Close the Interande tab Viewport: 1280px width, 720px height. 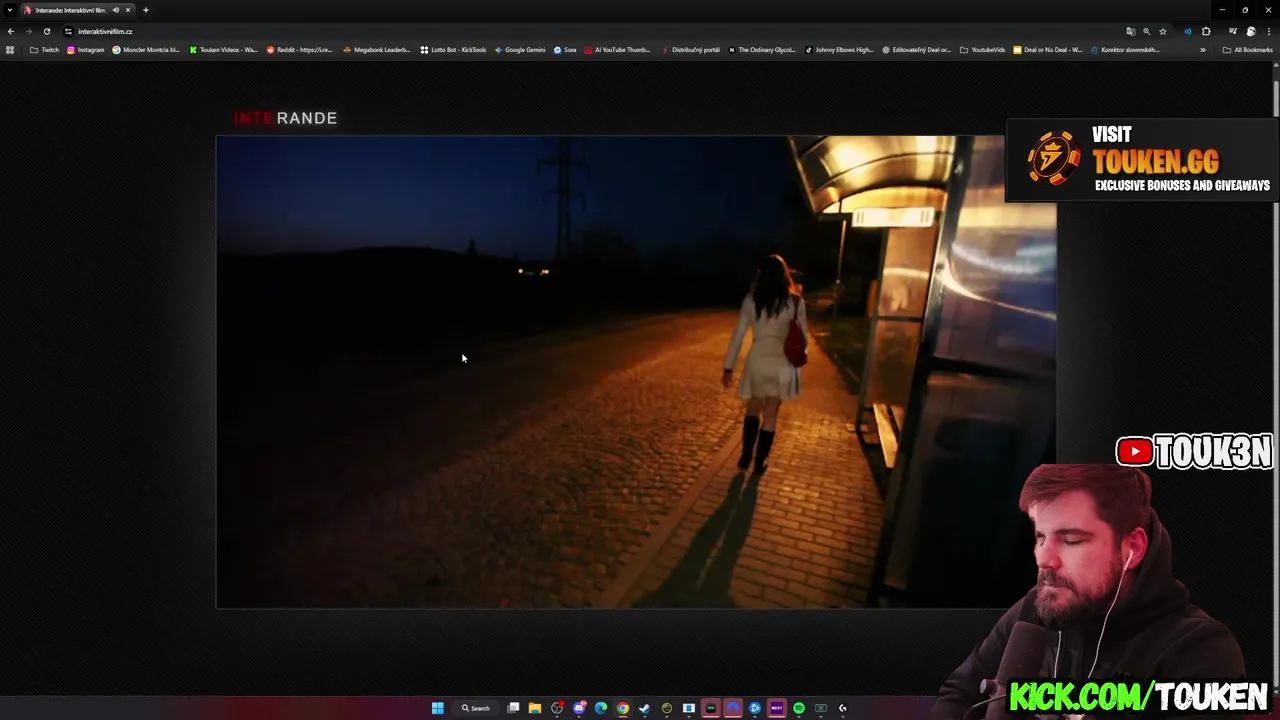pyautogui.click(x=128, y=10)
